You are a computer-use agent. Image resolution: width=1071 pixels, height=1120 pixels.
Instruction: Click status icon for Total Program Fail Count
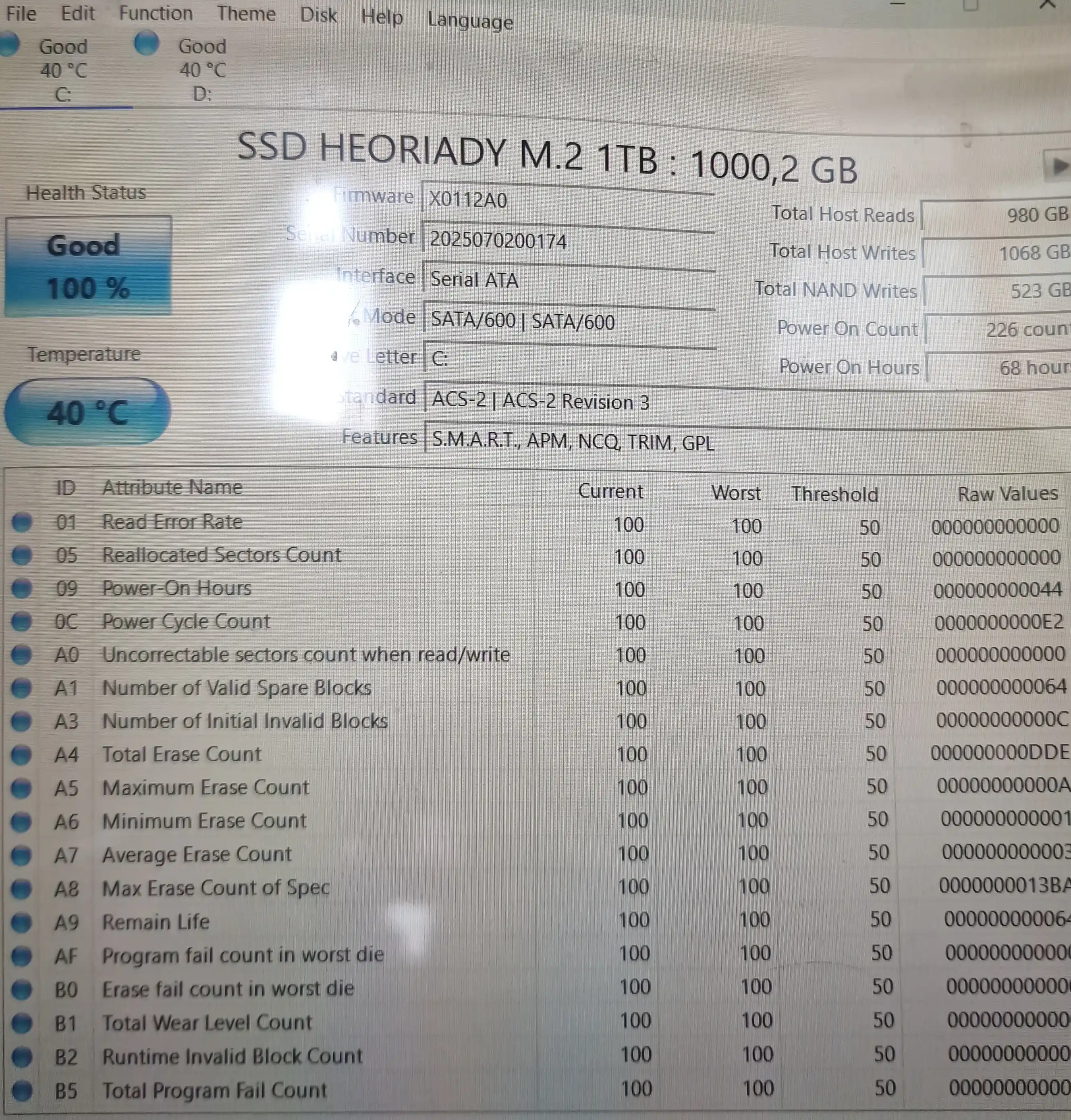tap(22, 1090)
